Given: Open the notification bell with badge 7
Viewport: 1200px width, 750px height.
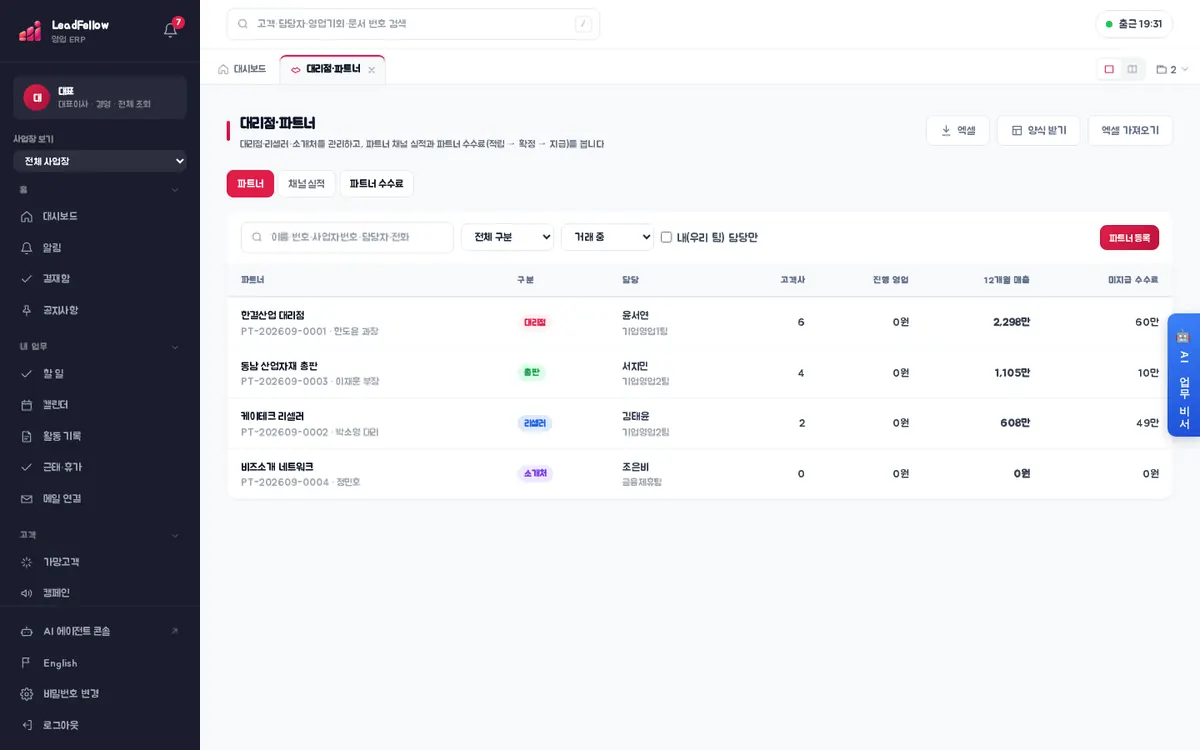Looking at the screenshot, I should [171, 29].
